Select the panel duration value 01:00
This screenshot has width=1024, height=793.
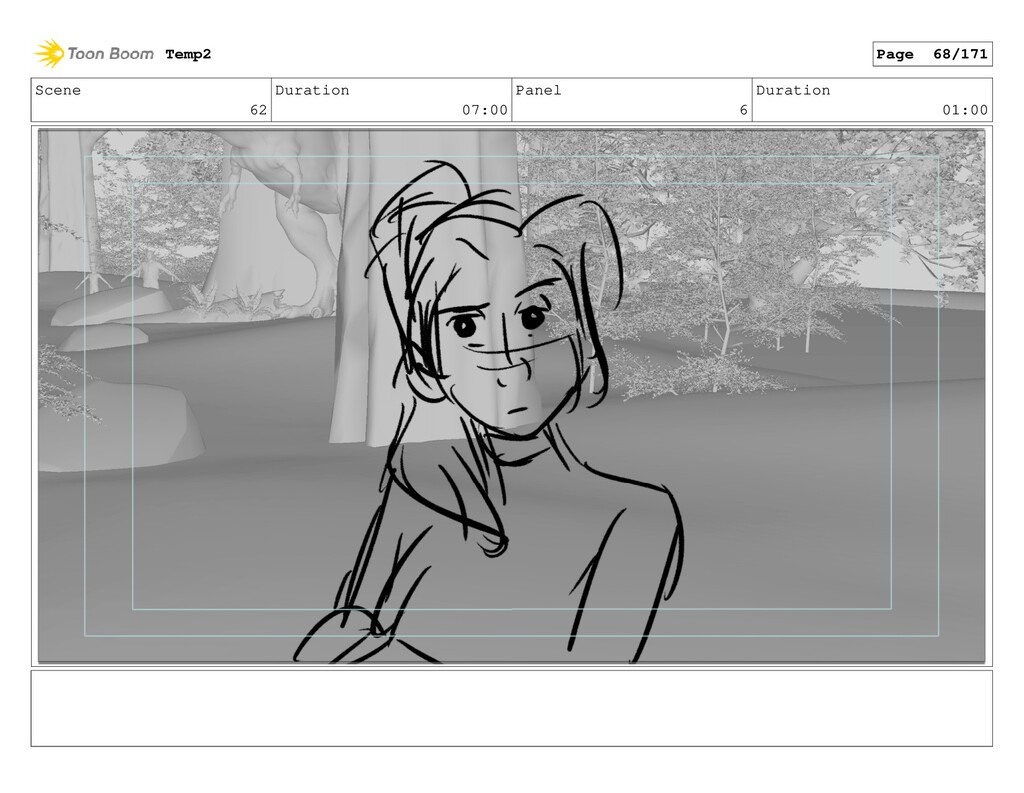[x=965, y=110]
